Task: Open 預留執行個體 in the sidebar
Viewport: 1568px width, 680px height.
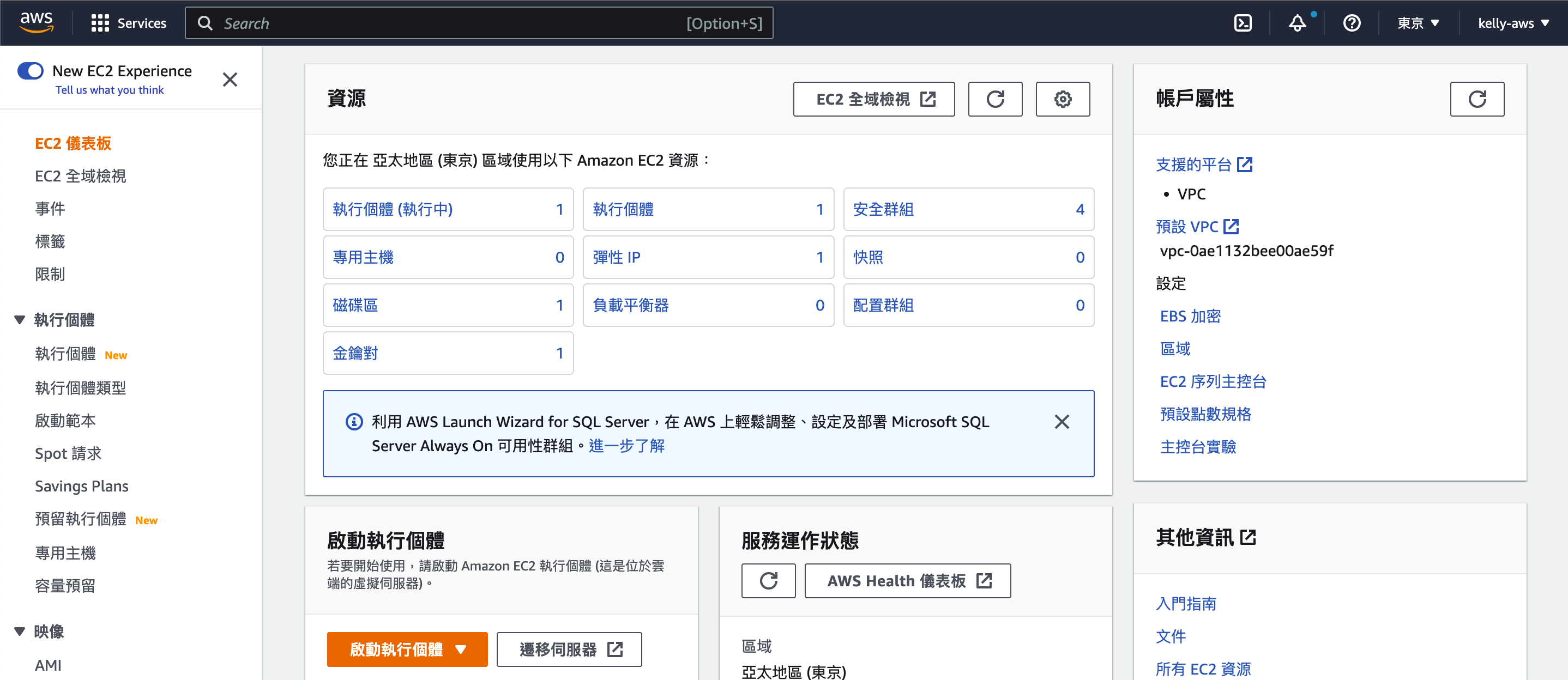Action: tap(80, 519)
